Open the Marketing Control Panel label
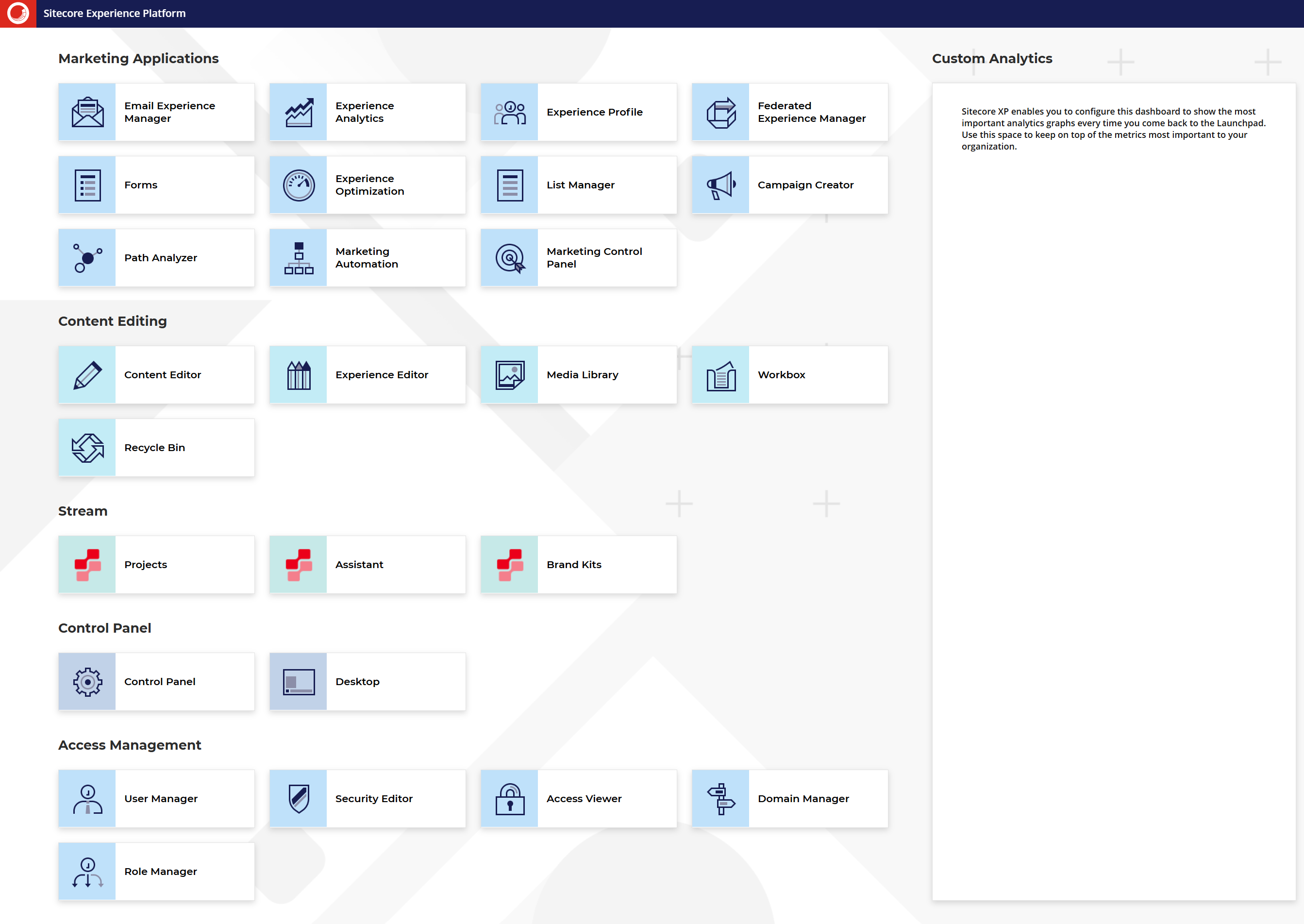The height and width of the screenshot is (924, 1304). click(594, 258)
